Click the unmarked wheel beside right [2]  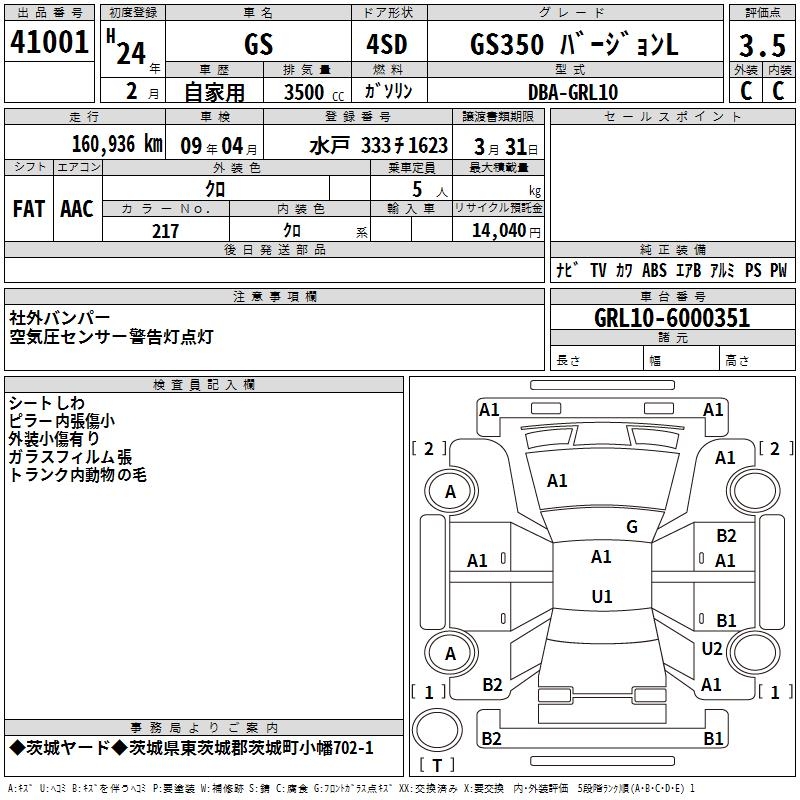coord(753,492)
